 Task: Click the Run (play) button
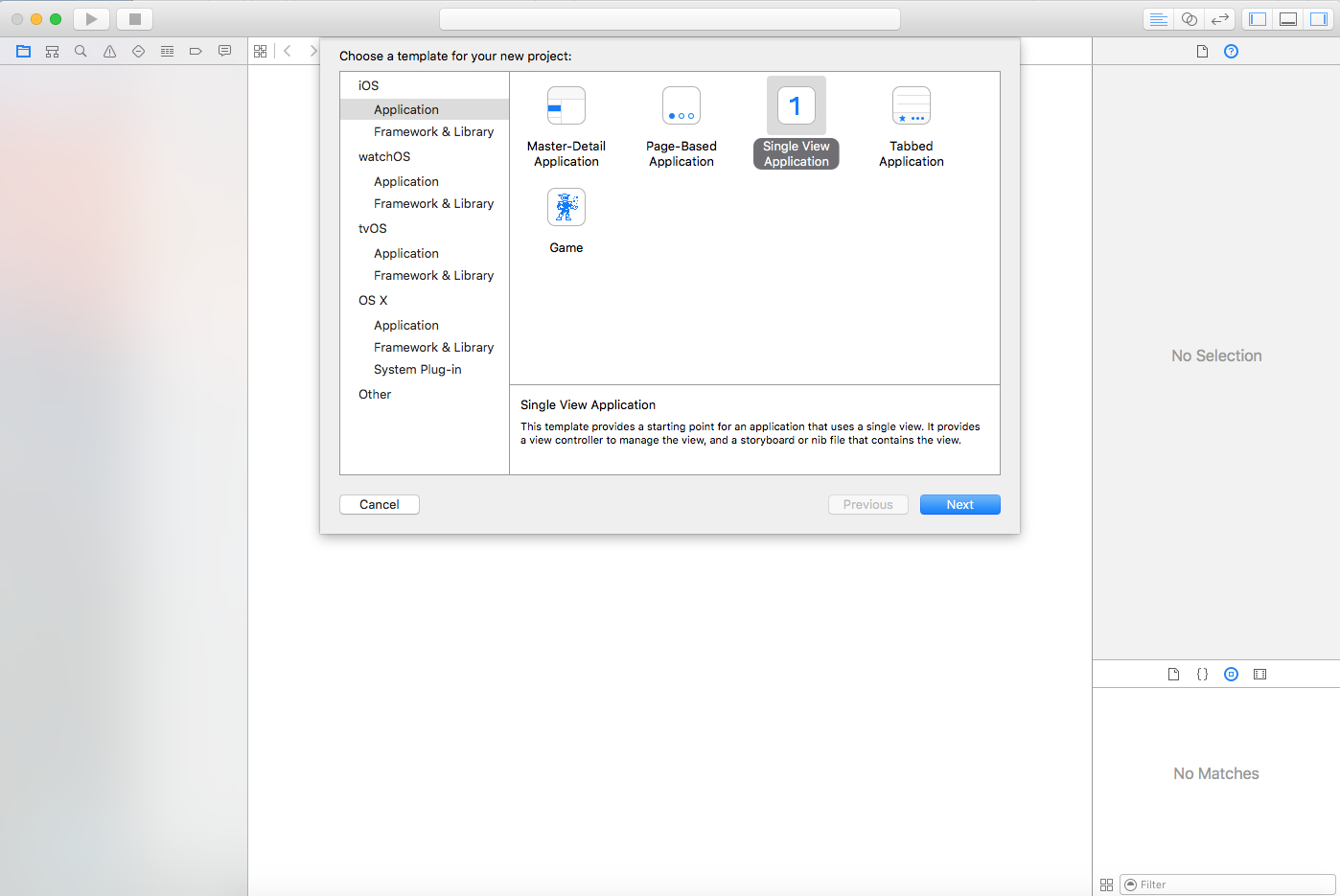click(91, 19)
